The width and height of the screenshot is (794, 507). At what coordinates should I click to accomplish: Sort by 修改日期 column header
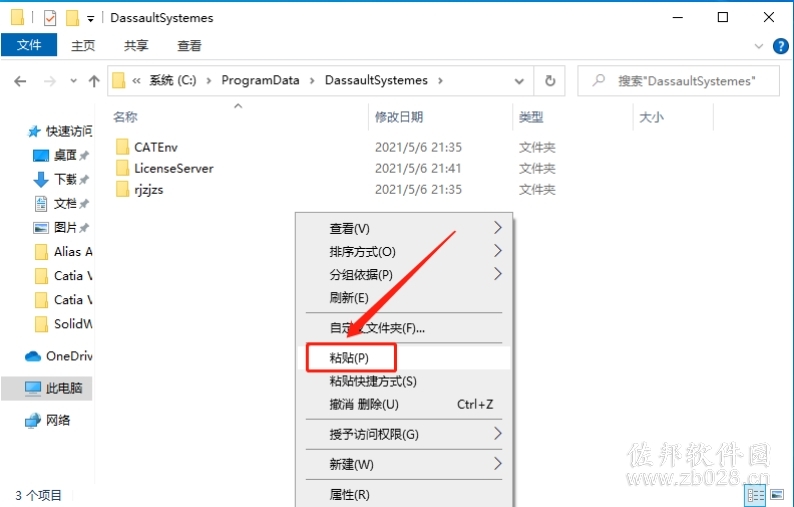coord(399,117)
